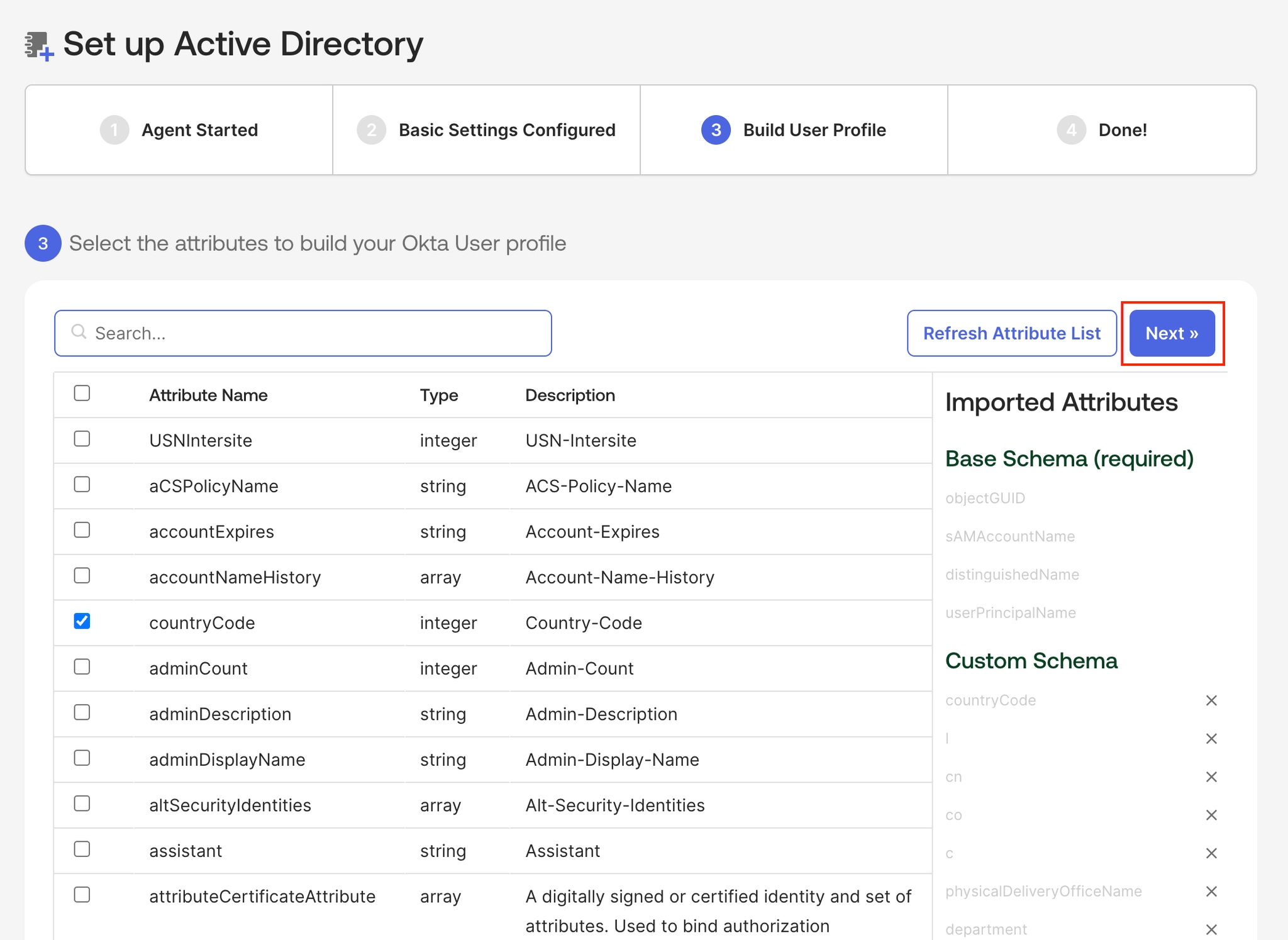
Task: Click countryCode in the attribute table
Action: tap(202, 623)
